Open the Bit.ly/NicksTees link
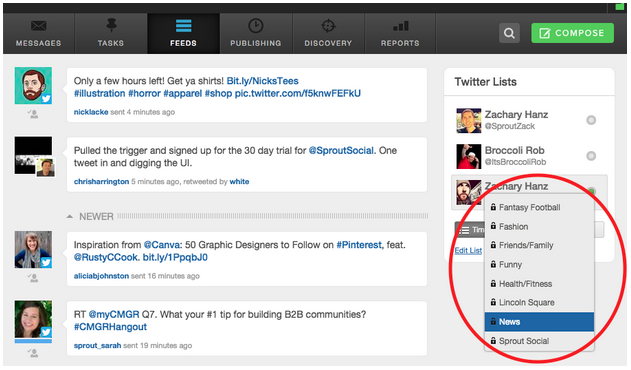This screenshot has height=370, width=631. pyautogui.click(x=262, y=81)
